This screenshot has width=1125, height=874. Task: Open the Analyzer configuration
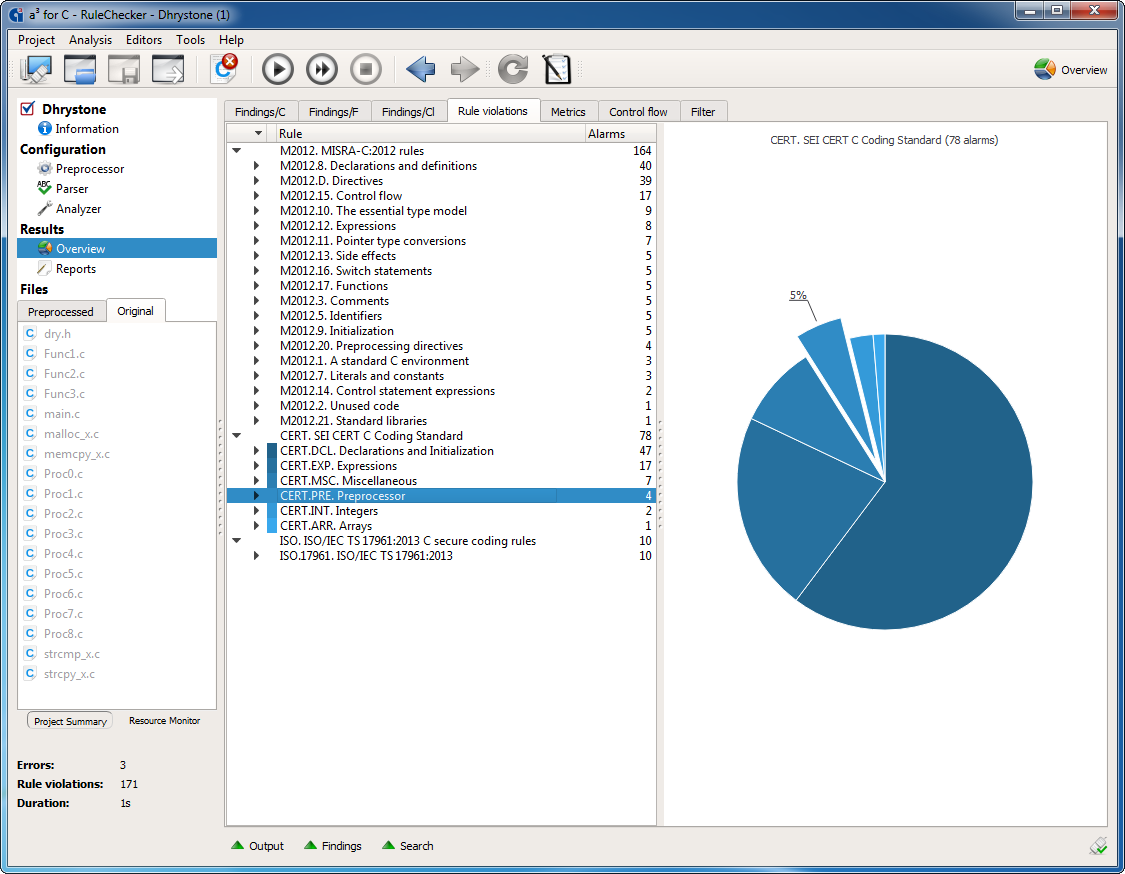pyautogui.click(x=78, y=209)
